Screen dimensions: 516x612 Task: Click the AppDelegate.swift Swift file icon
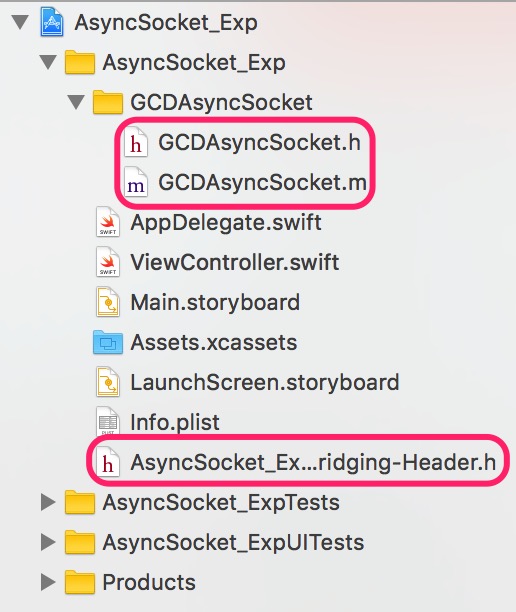108,222
